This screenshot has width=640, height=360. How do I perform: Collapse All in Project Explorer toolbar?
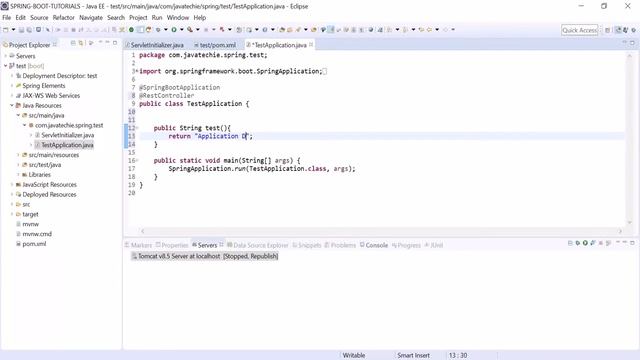(x=73, y=43)
